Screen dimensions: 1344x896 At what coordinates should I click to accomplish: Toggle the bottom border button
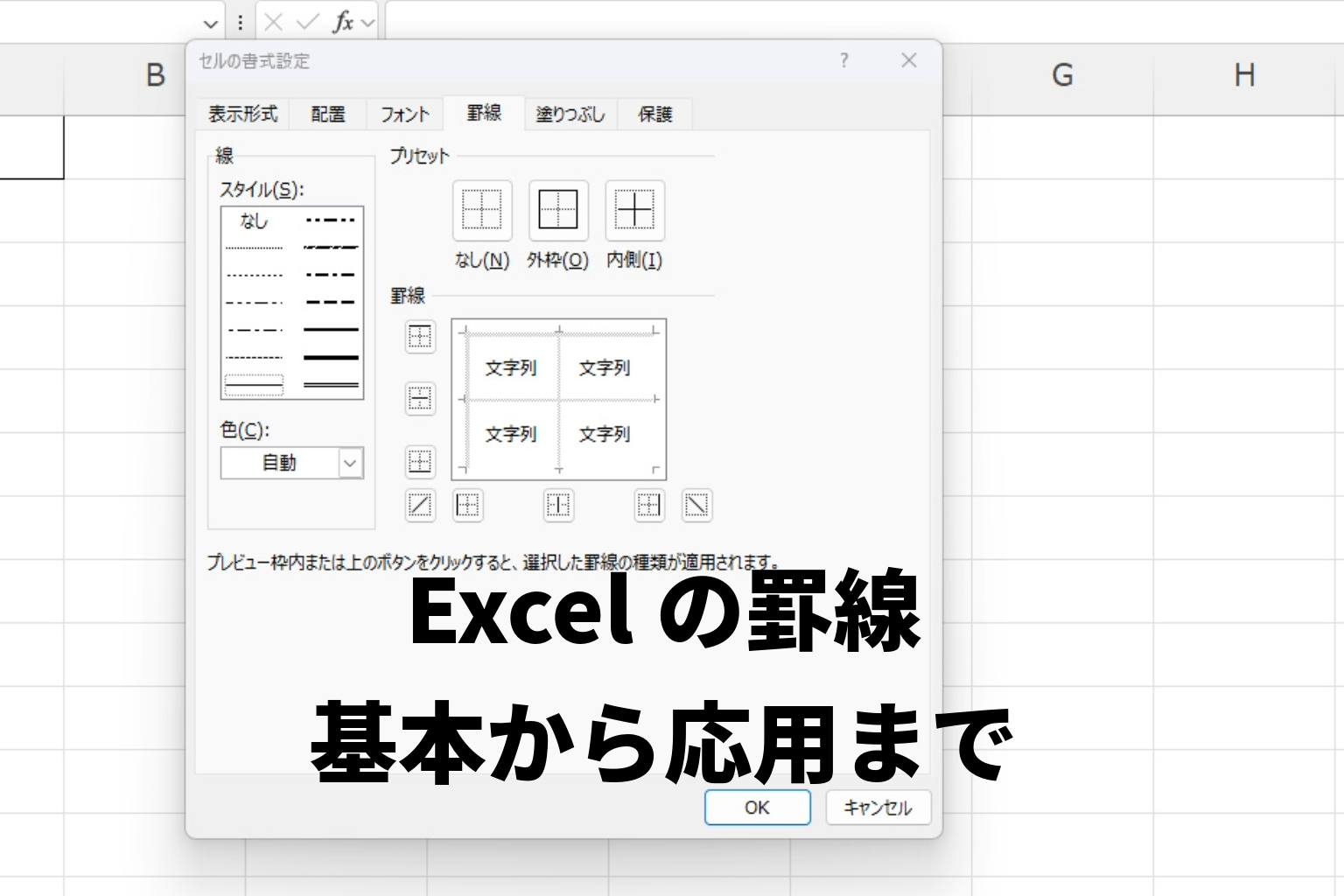pyautogui.click(x=420, y=461)
